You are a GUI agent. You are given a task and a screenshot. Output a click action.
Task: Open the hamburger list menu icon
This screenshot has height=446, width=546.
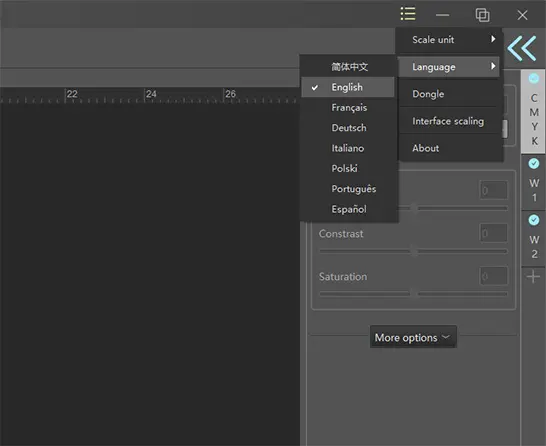[x=408, y=14]
